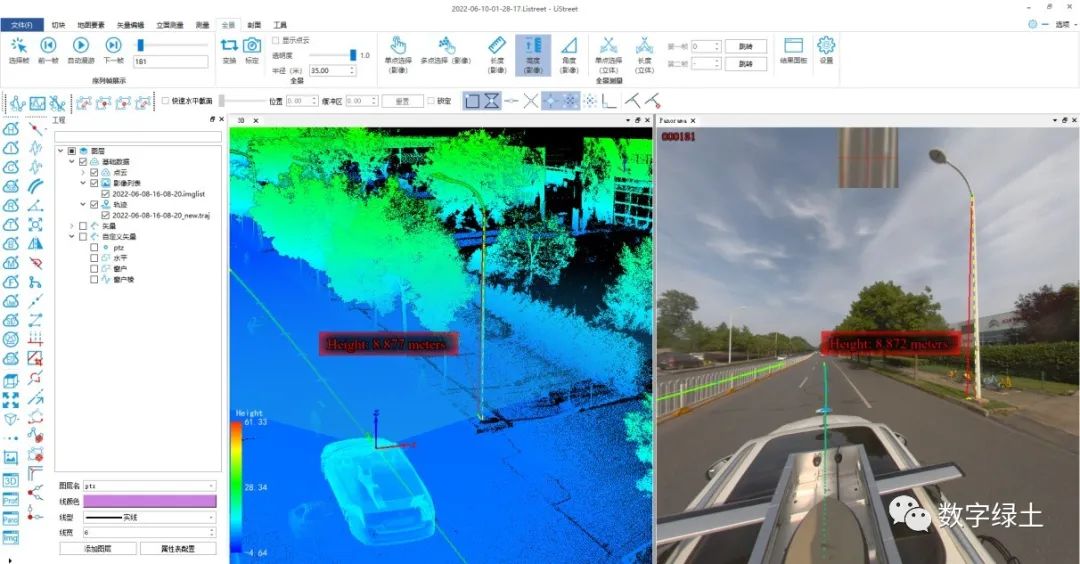The image size is (1080, 564).
Task: Activate 单点选择 (影像) single-point tool
Action: [x=398, y=45]
